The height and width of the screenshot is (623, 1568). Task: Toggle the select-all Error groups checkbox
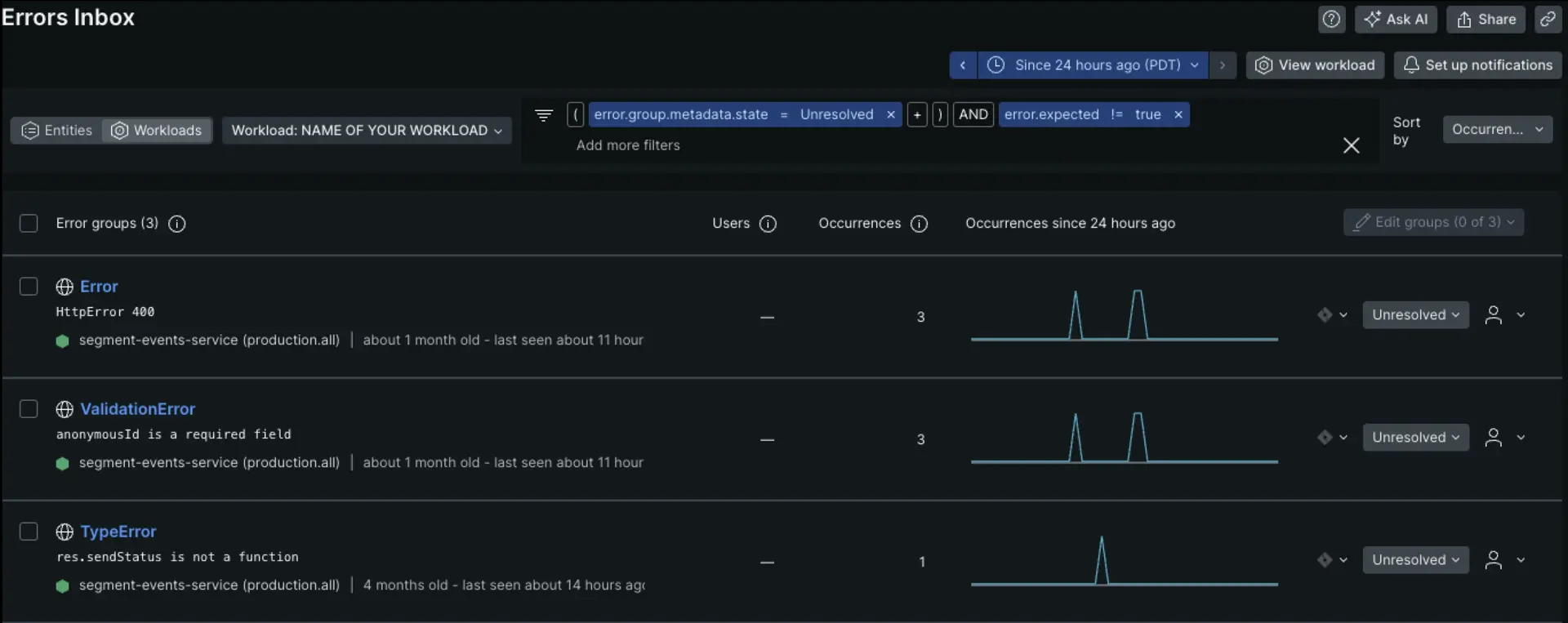click(x=29, y=224)
